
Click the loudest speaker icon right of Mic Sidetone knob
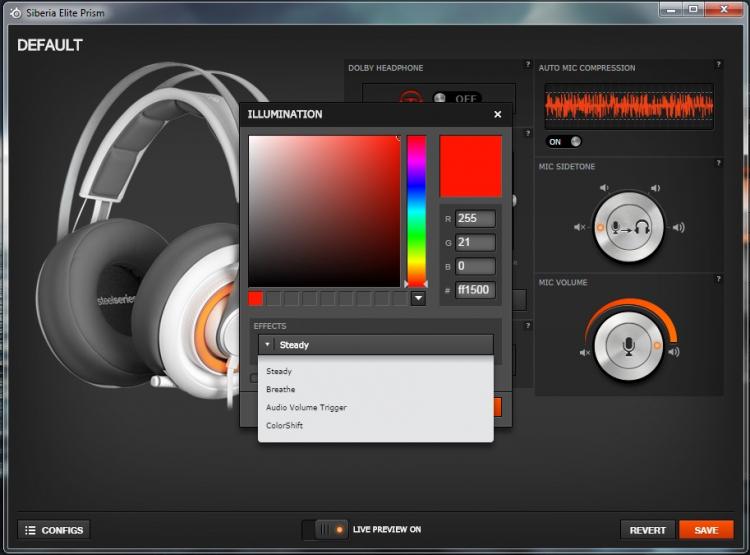[x=678, y=227]
